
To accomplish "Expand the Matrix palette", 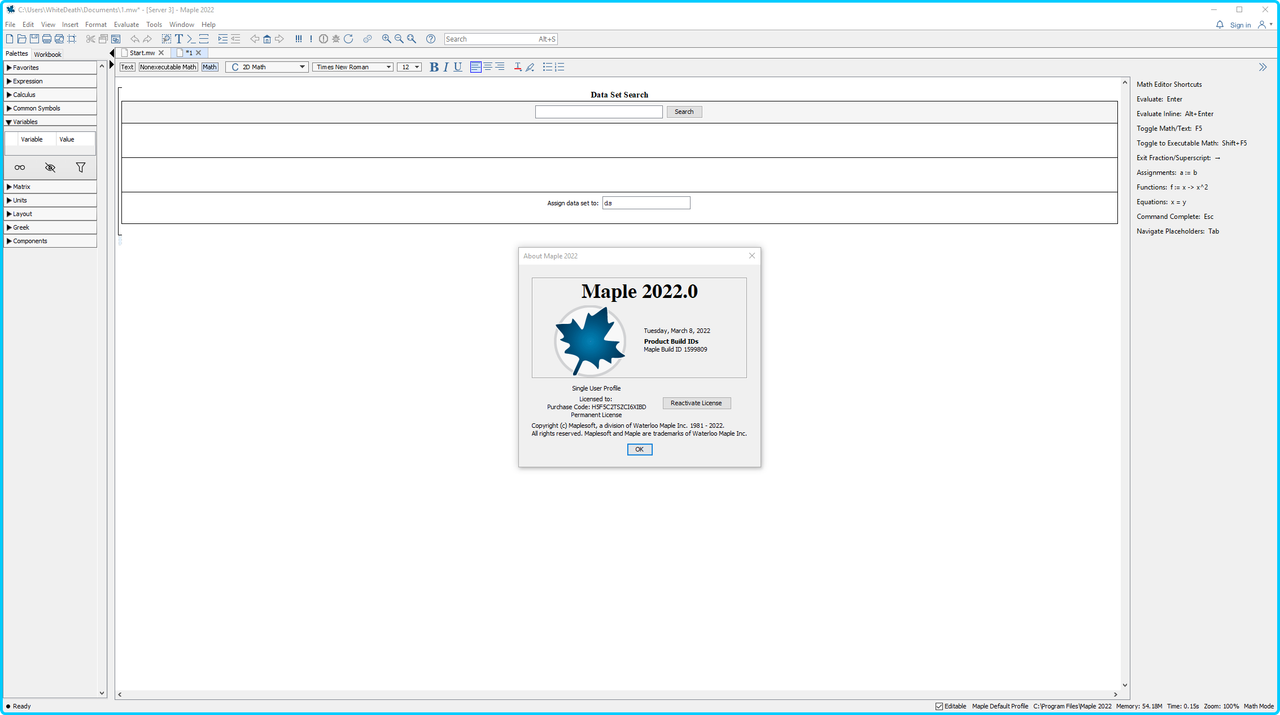I will pyautogui.click(x=50, y=187).
